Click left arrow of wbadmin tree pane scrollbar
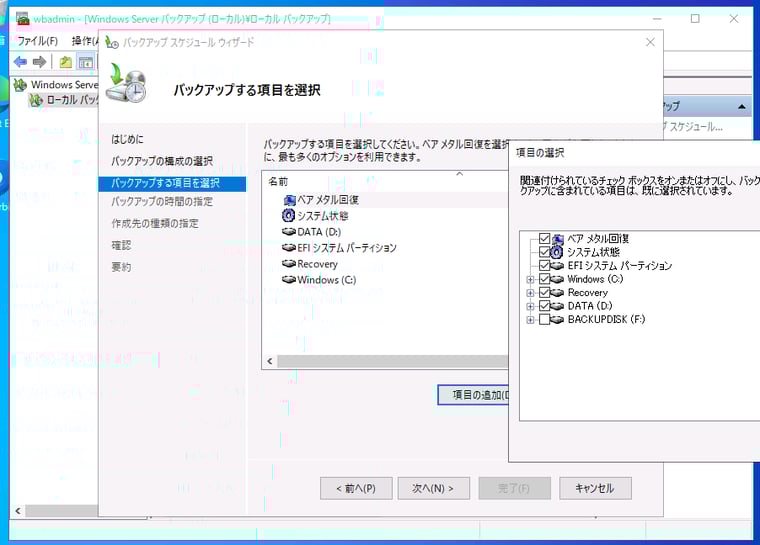Image resolution: width=760 pixels, height=545 pixels. click(18, 511)
